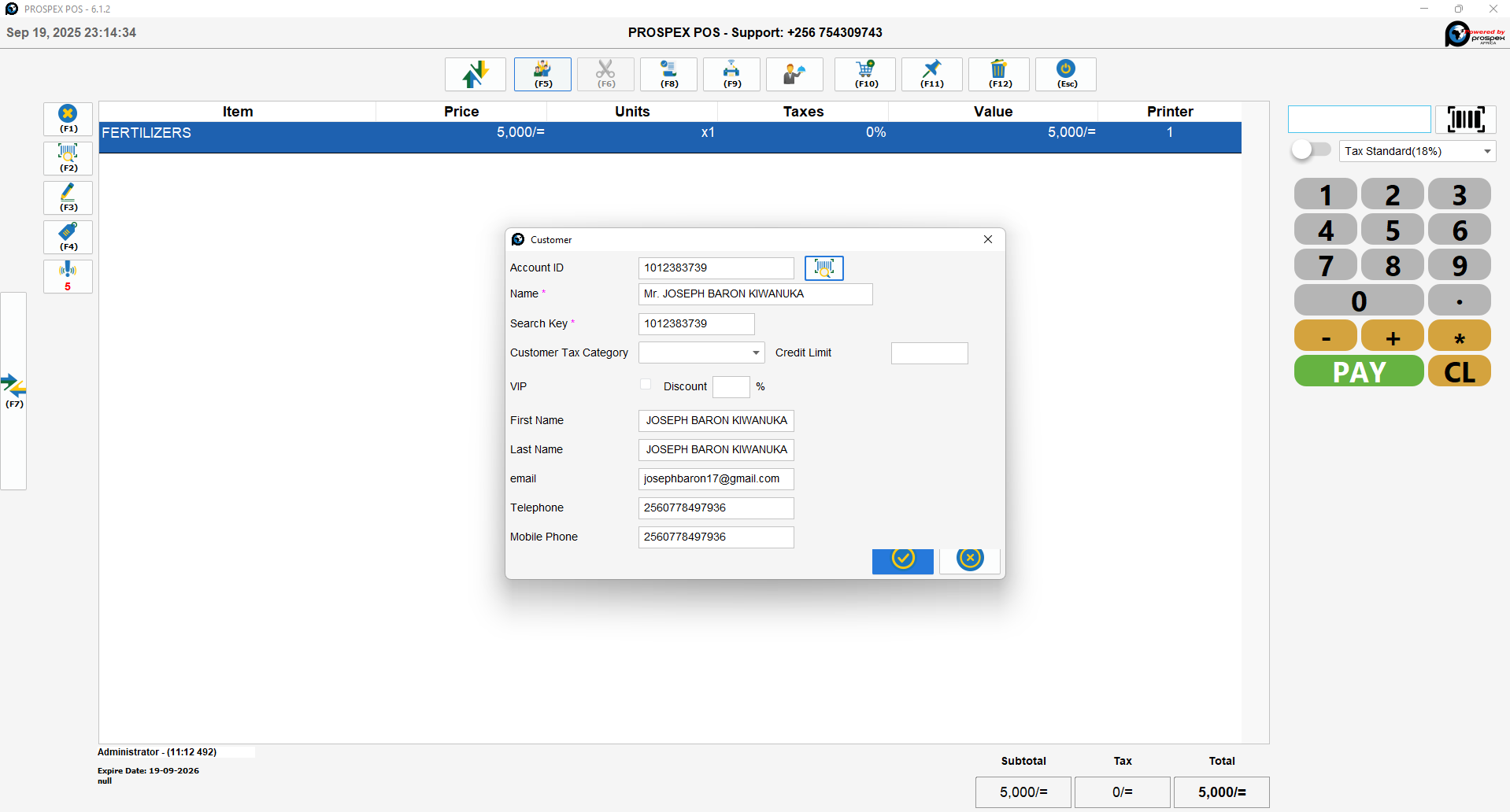
Task: Click the barcode scan button beside Account ID
Action: [823, 268]
